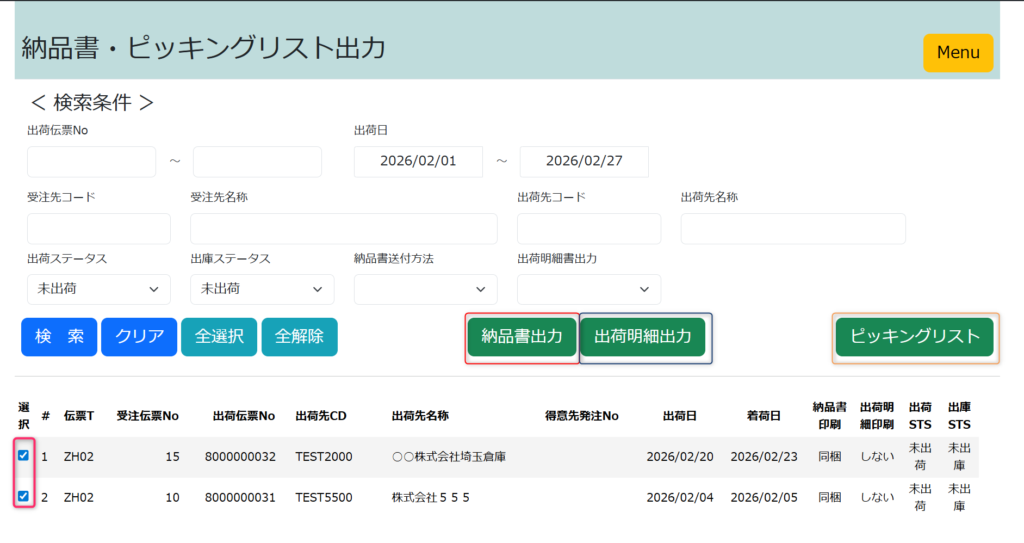Select the row for 株式会社555
The image size is (1024, 543).
430,497
